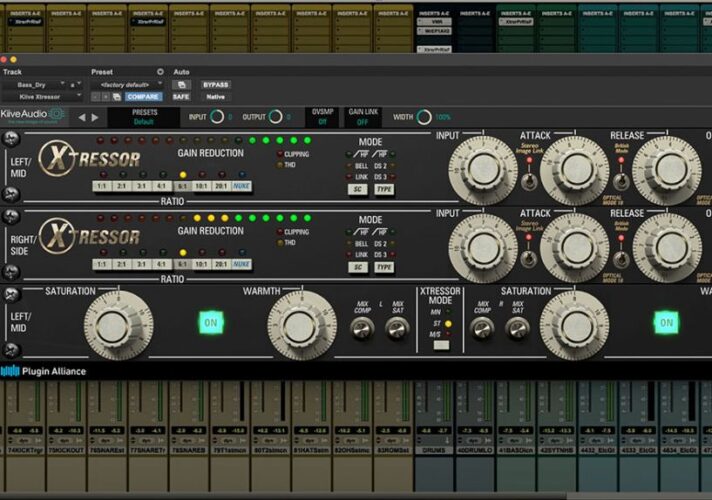Click the COMPARE button
Screen dimensions: 712x500
pyautogui.click(x=143, y=97)
